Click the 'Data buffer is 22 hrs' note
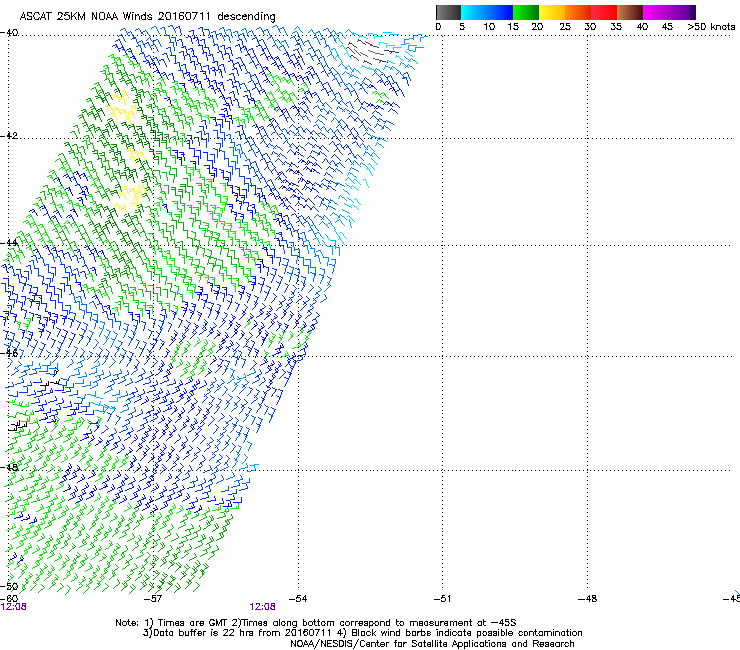Image resolution: width=740 pixels, height=650 pixels. (362, 633)
